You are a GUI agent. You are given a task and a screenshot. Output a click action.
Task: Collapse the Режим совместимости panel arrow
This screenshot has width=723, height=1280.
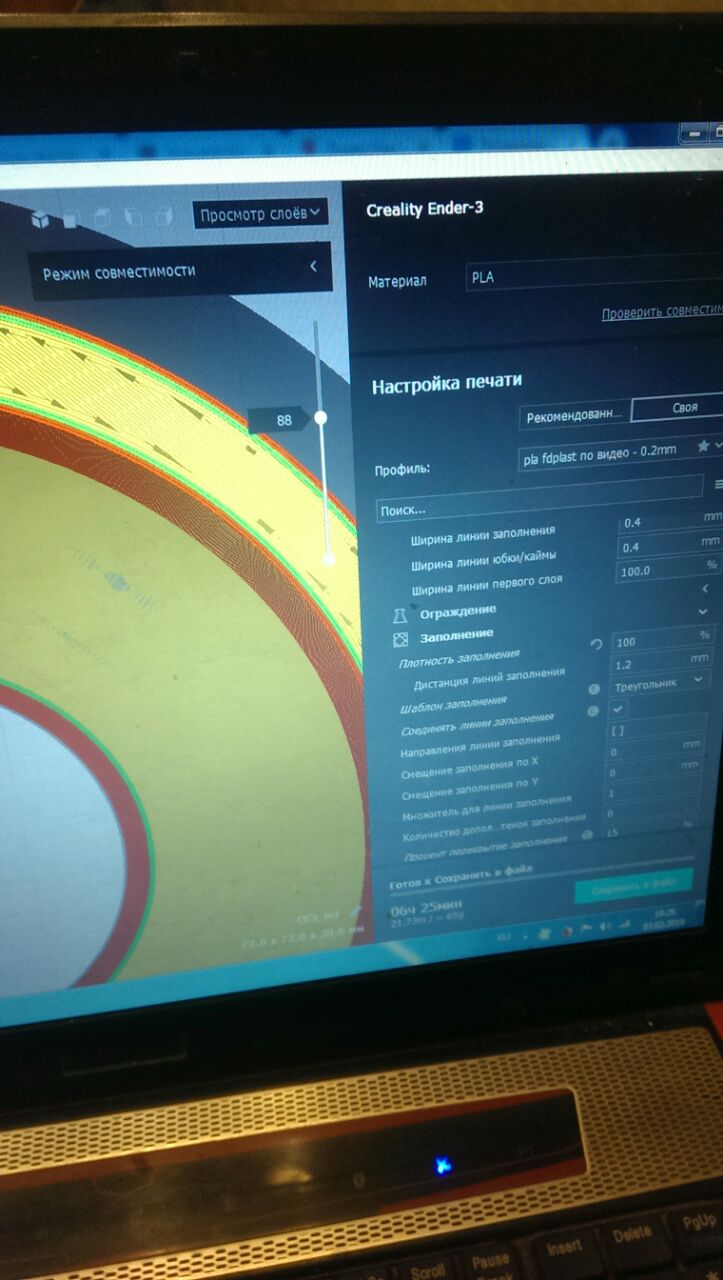[314, 266]
